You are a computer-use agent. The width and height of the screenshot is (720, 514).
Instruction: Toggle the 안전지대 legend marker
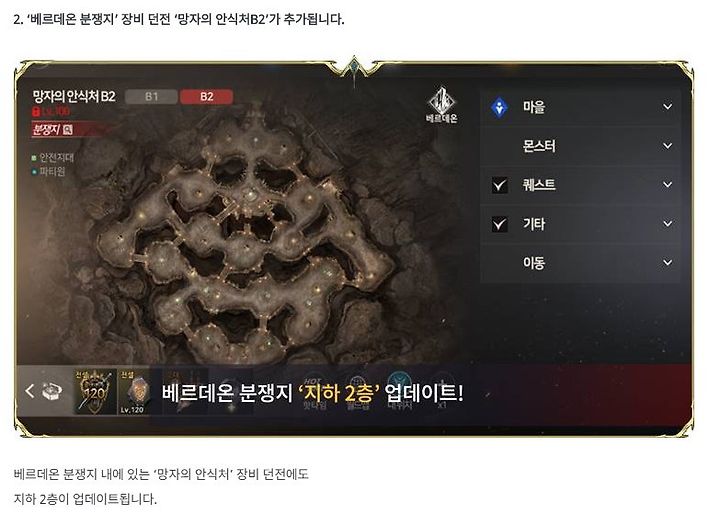tap(34, 158)
